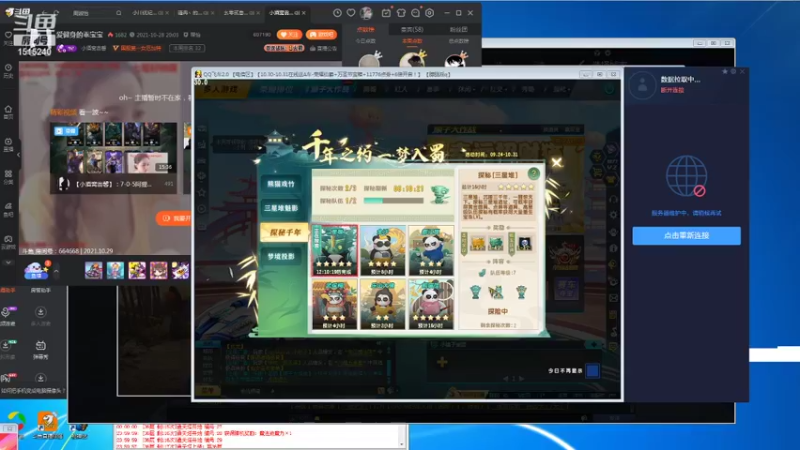800x450 pixels.
Task: Click the Douyu search box
Action: 94,13
